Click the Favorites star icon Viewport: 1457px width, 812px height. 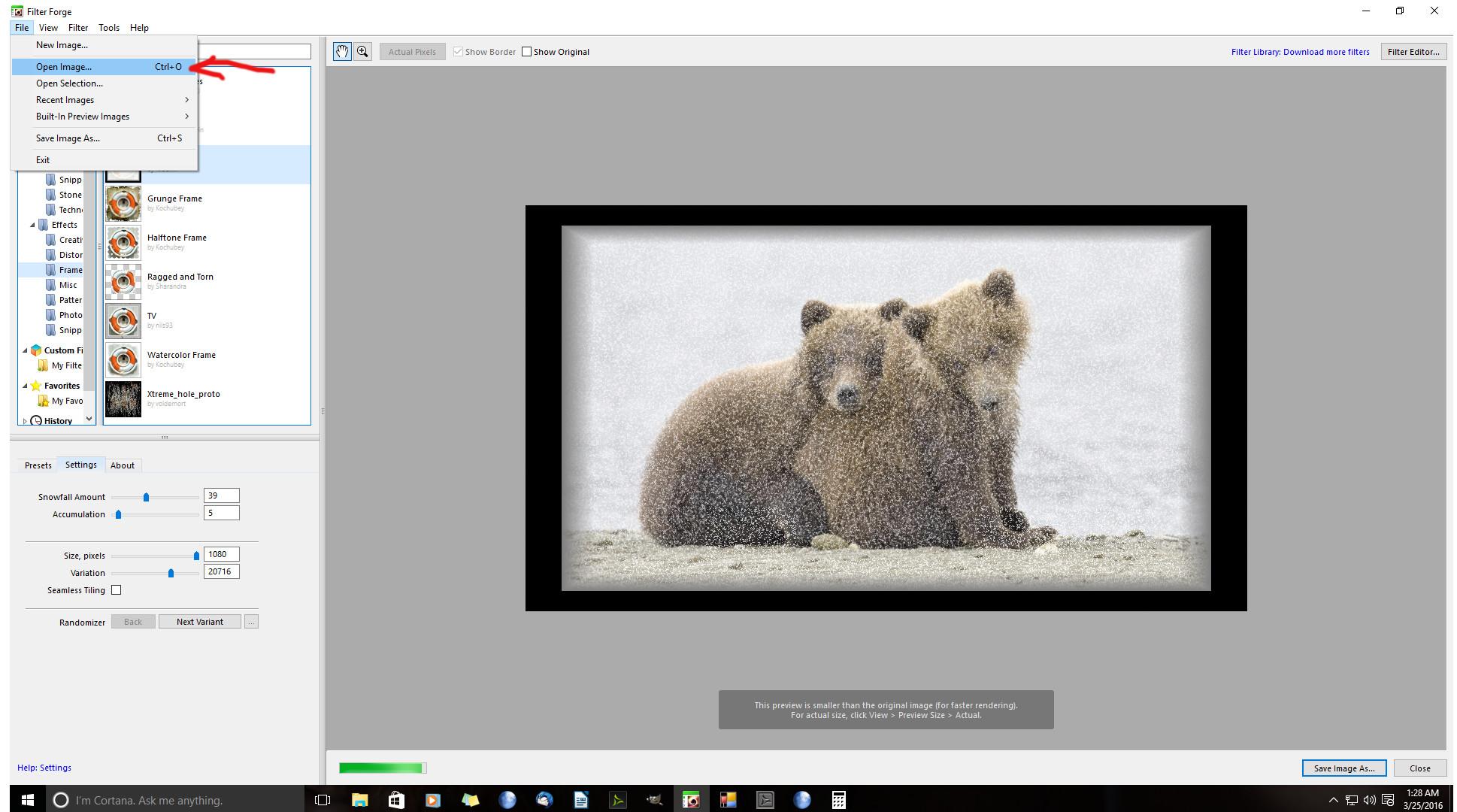[x=36, y=386]
